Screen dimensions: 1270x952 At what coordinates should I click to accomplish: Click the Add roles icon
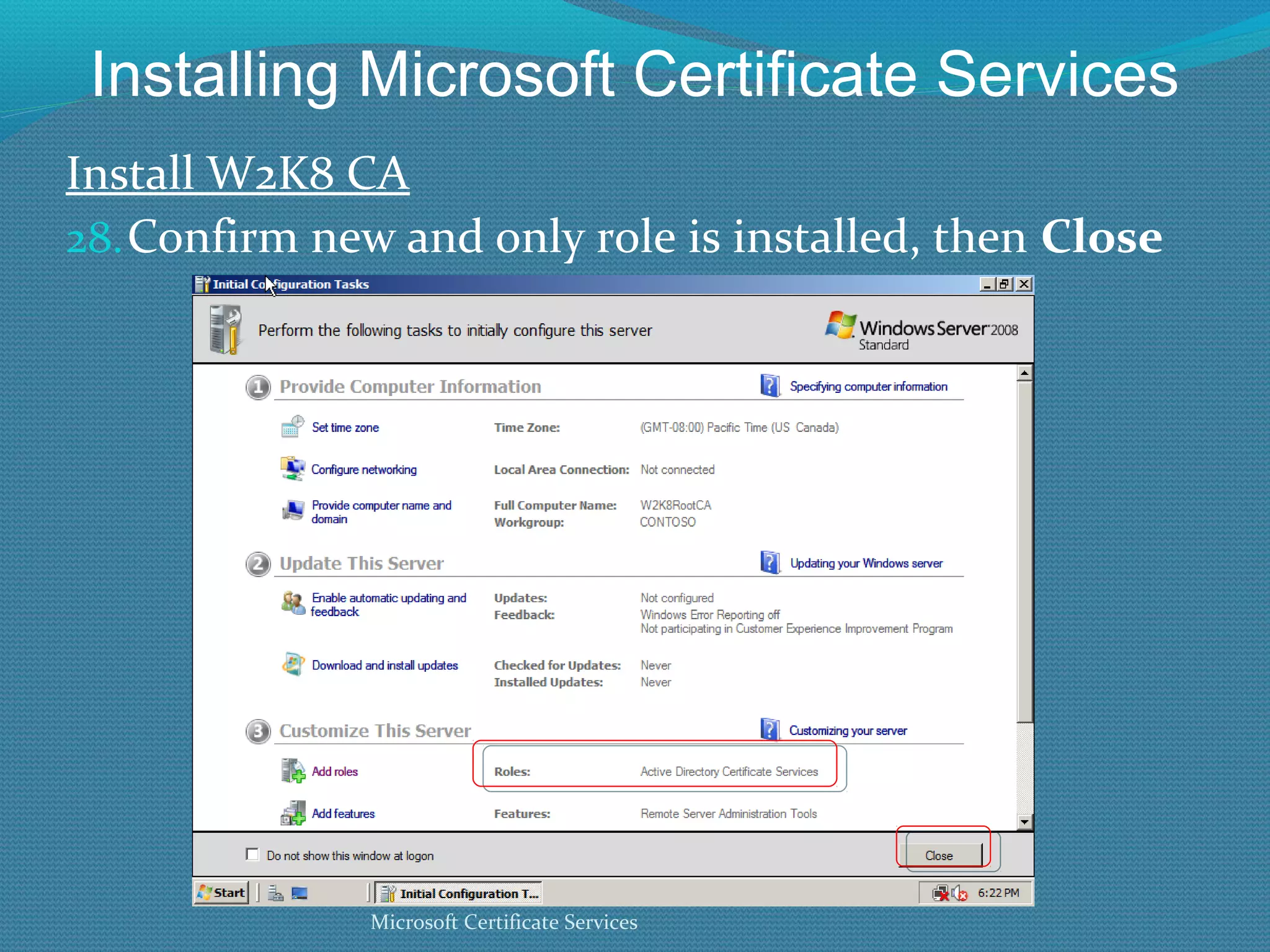coord(293,770)
